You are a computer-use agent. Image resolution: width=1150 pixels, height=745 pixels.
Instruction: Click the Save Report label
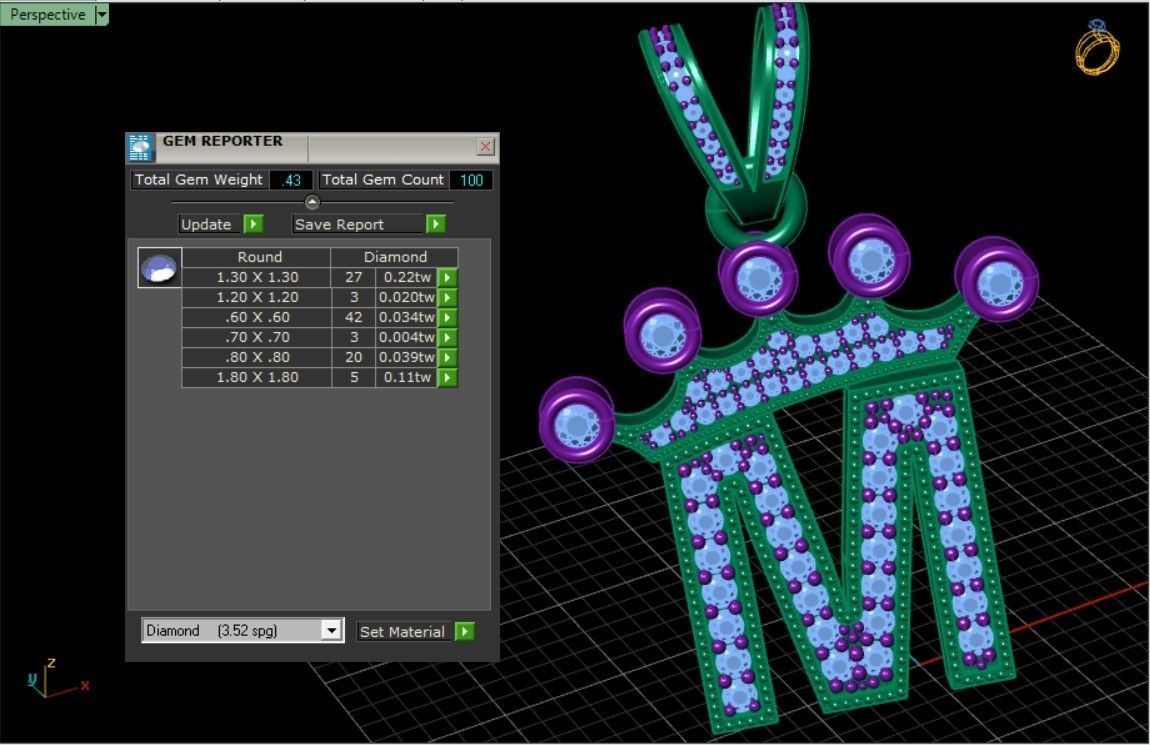[x=358, y=224]
